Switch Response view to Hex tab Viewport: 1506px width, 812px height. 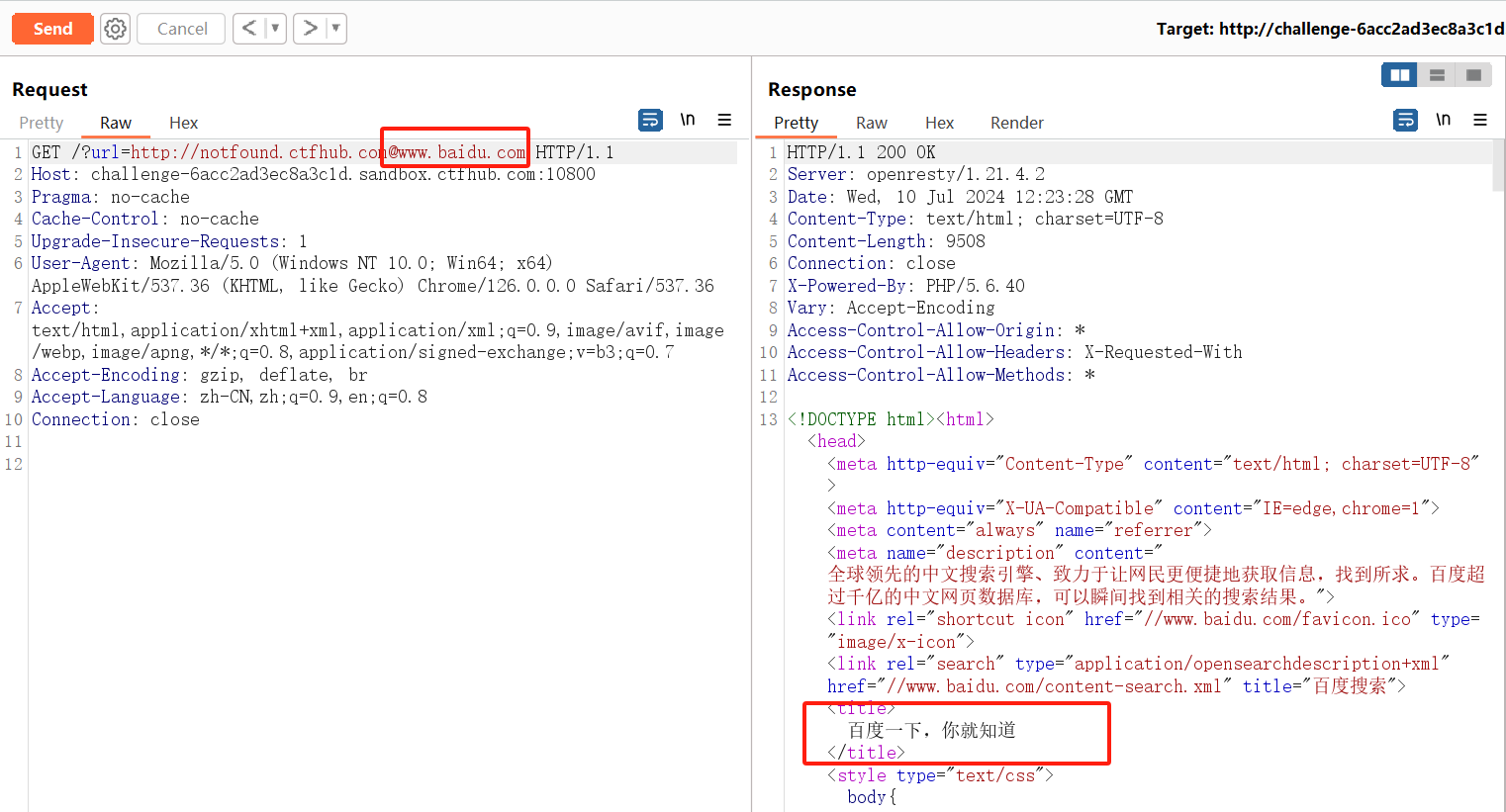click(x=939, y=123)
